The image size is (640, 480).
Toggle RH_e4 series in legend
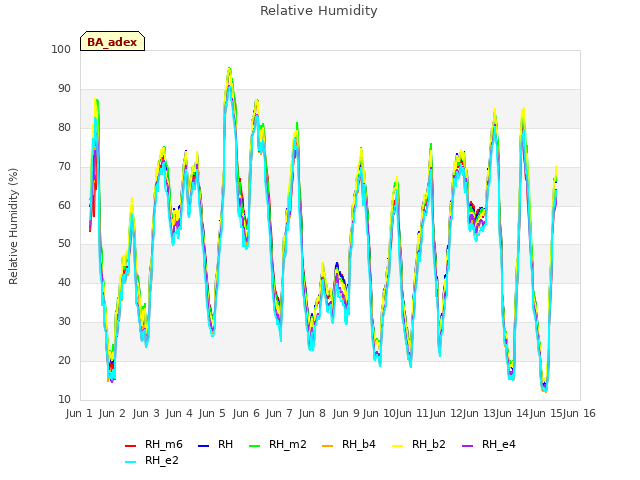[x=489, y=444]
